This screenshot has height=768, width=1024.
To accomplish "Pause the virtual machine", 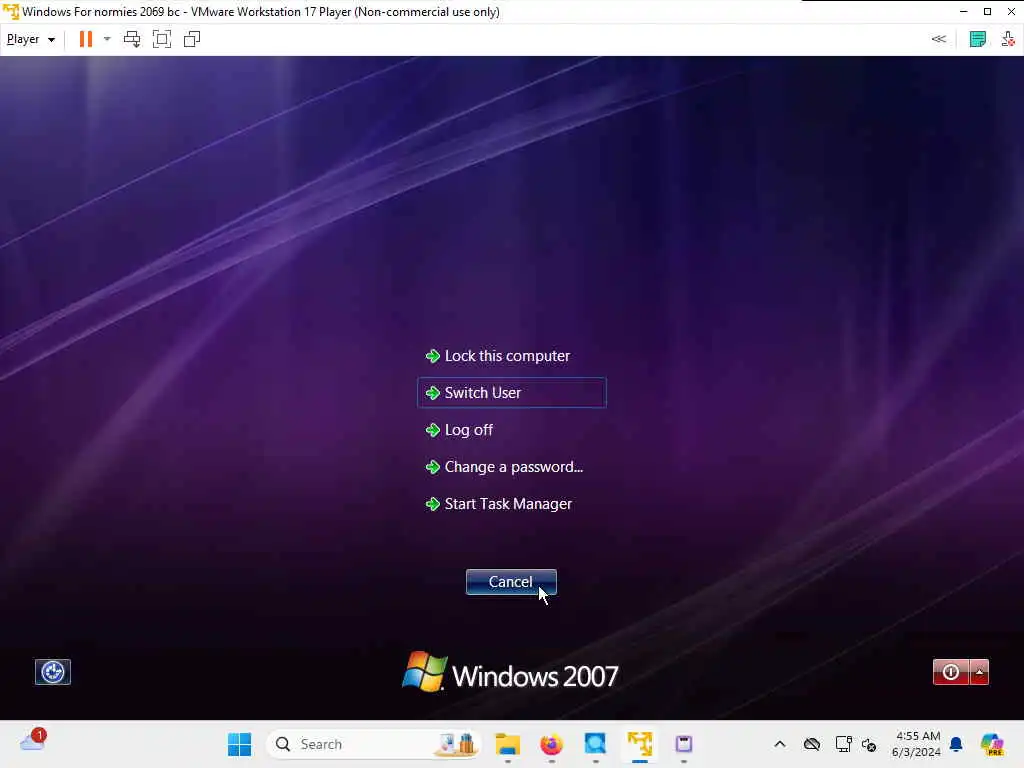I will (x=86, y=39).
